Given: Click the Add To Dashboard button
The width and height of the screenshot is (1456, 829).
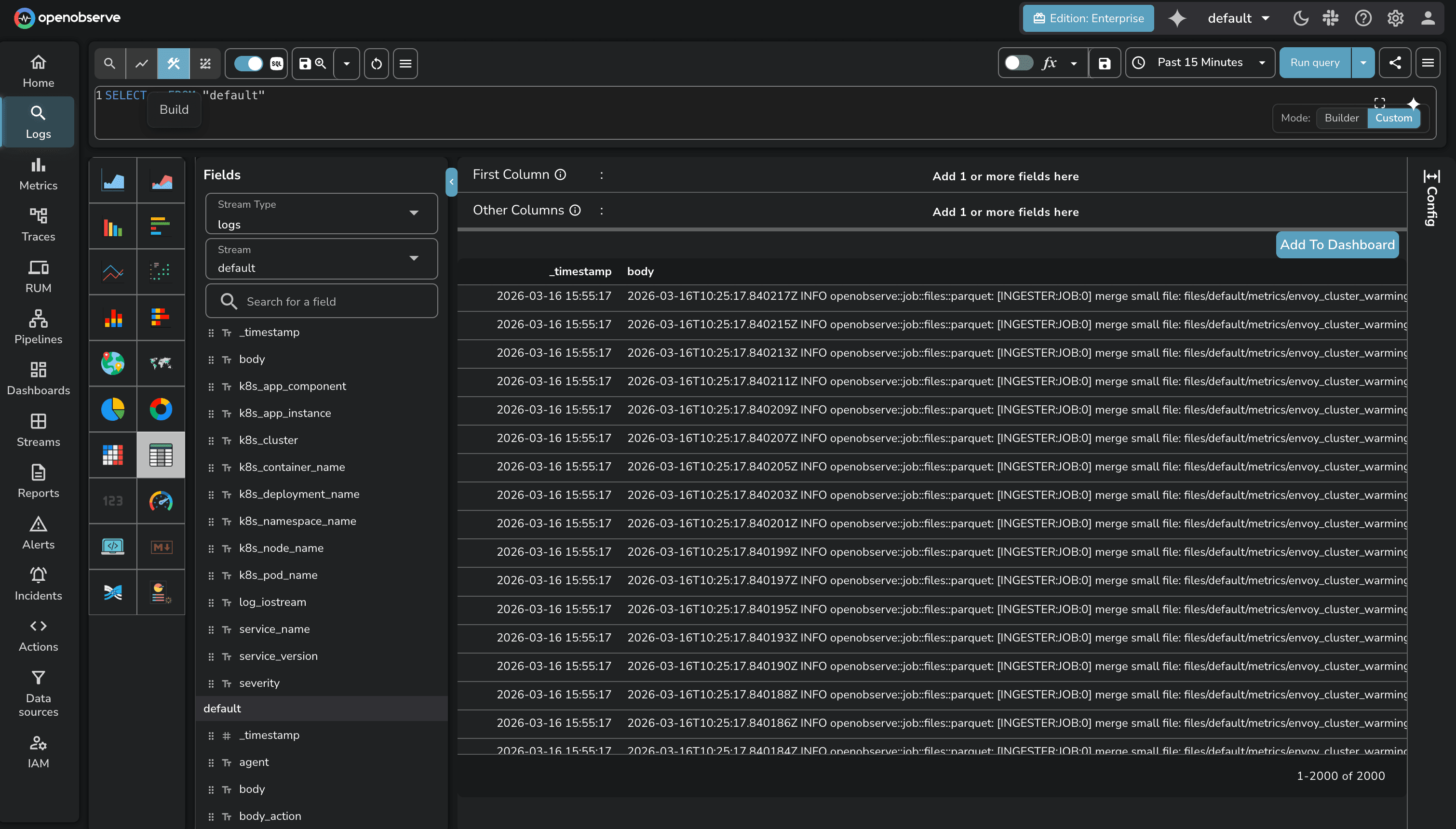Looking at the screenshot, I should (1337, 244).
